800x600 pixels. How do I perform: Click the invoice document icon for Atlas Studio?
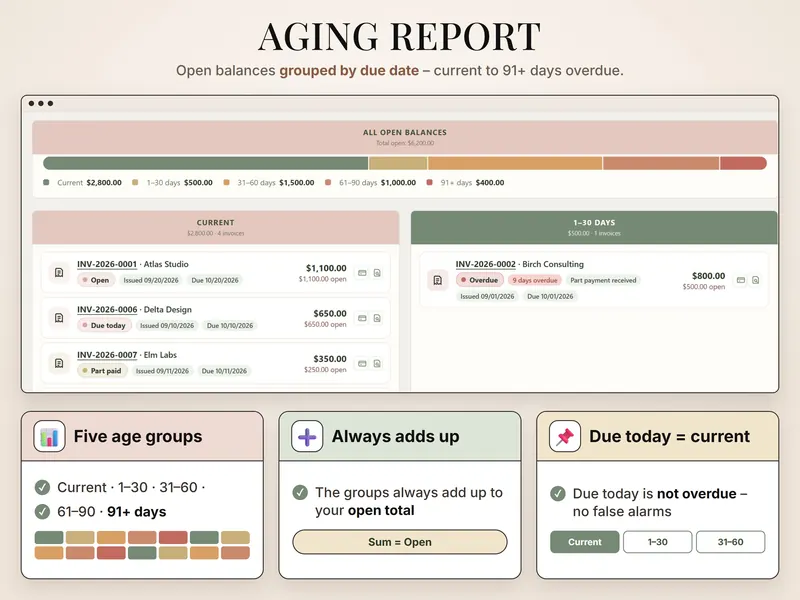tap(59, 272)
